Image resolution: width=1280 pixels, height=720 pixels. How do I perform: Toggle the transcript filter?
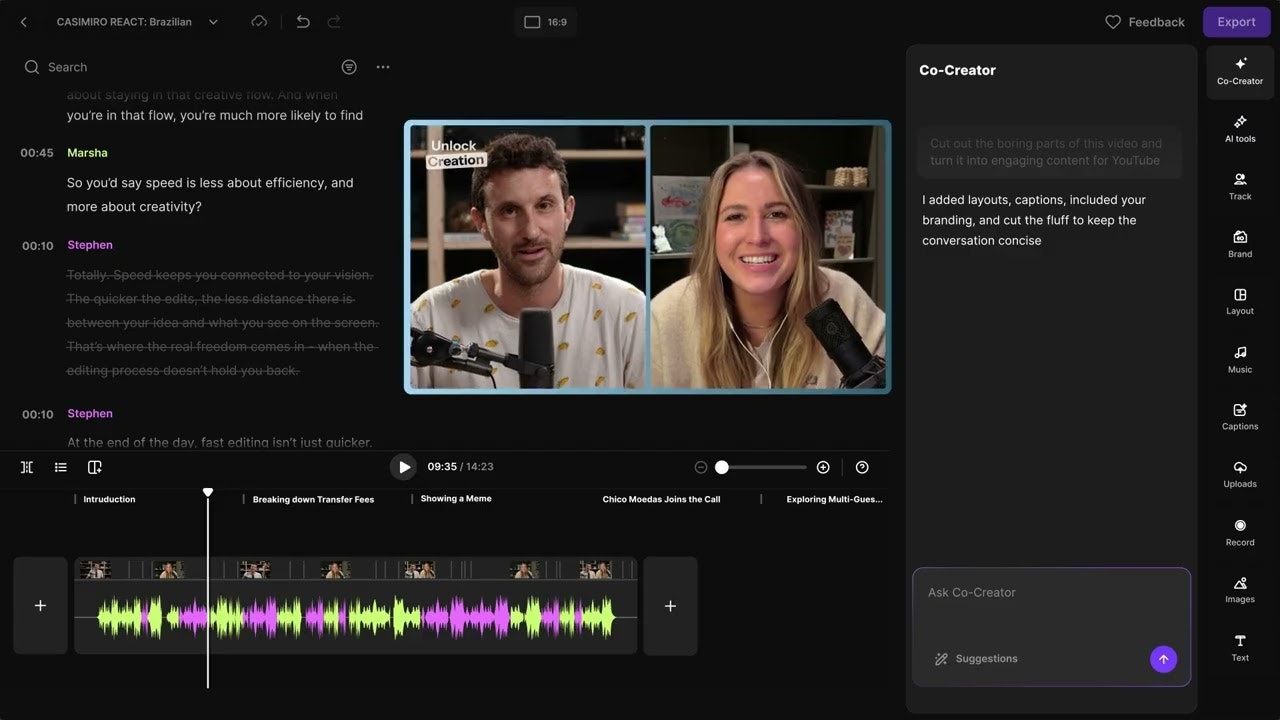pos(348,67)
